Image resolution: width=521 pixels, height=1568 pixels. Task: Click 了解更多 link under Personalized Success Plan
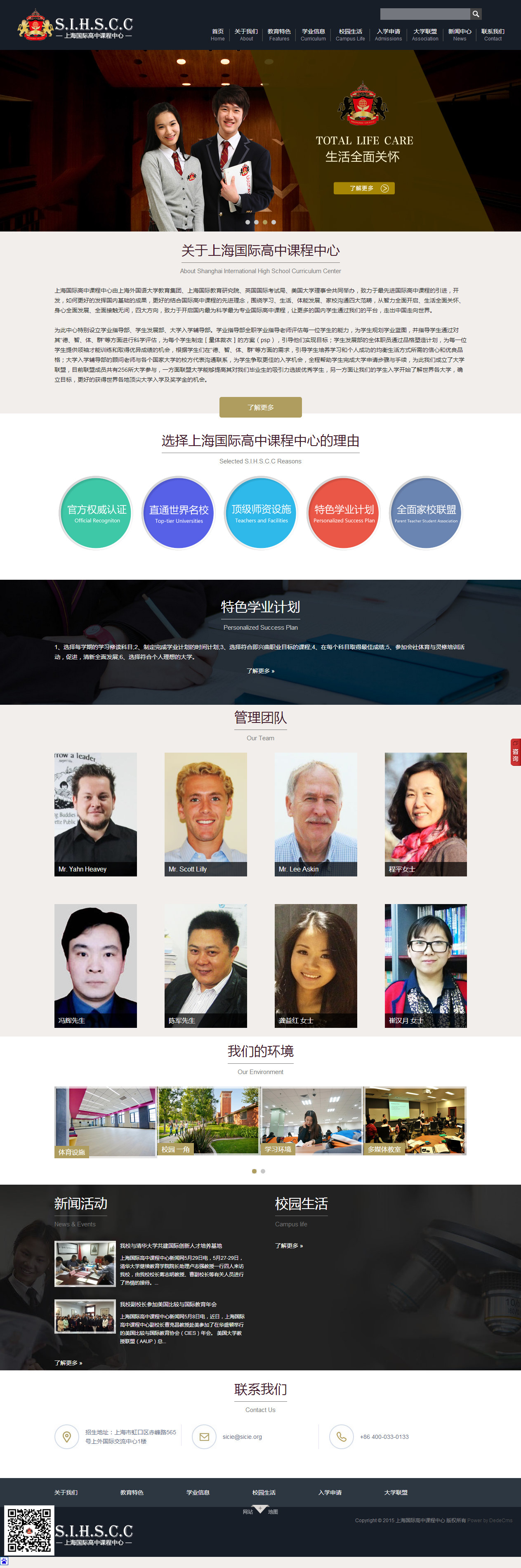[261, 671]
